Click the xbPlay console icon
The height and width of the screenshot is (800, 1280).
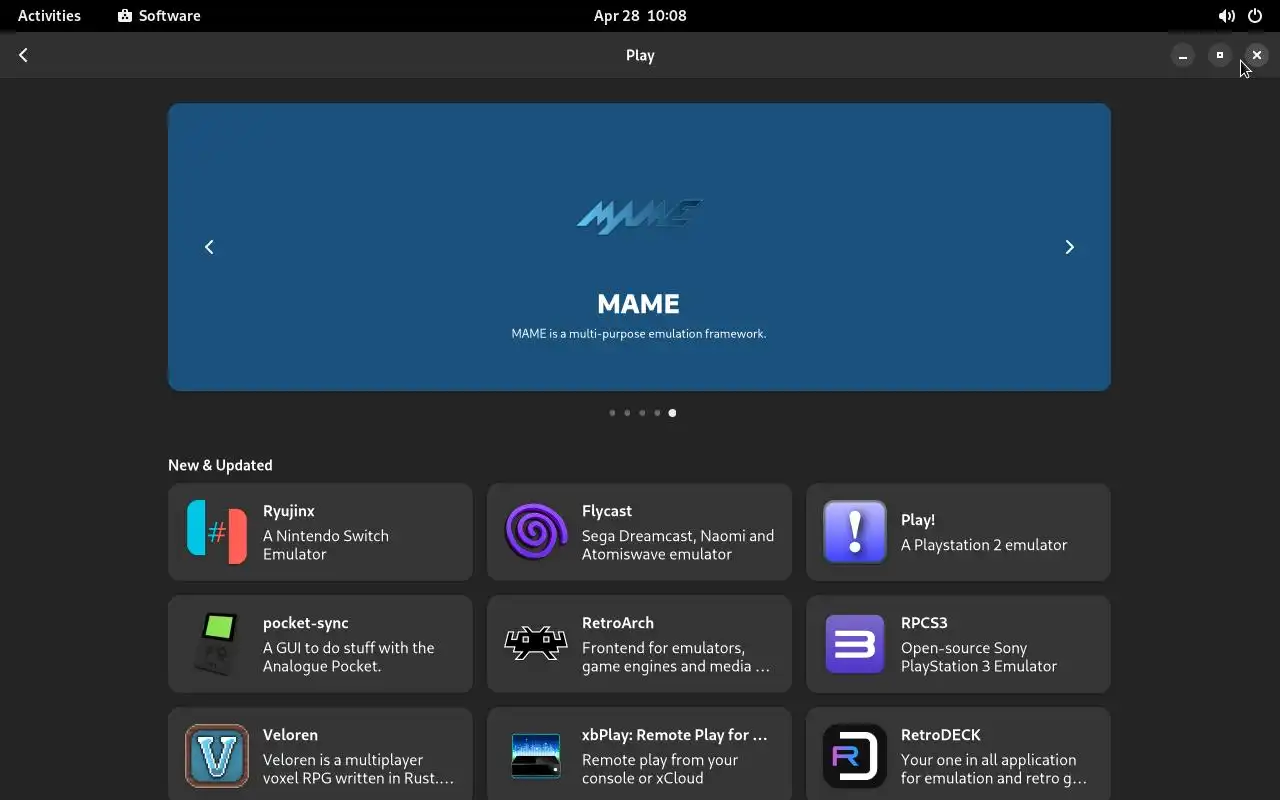coord(536,756)
